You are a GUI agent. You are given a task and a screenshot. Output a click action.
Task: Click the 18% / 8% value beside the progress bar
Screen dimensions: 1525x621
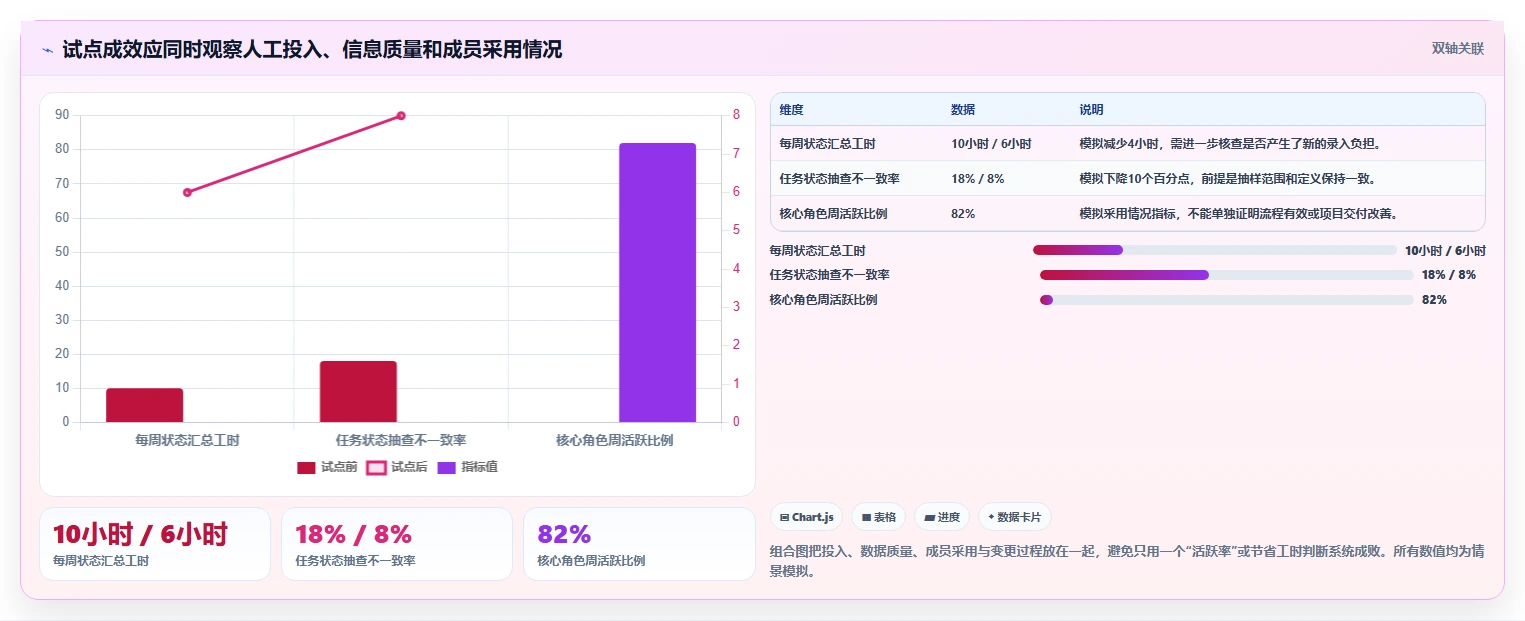coord(1448,275)
